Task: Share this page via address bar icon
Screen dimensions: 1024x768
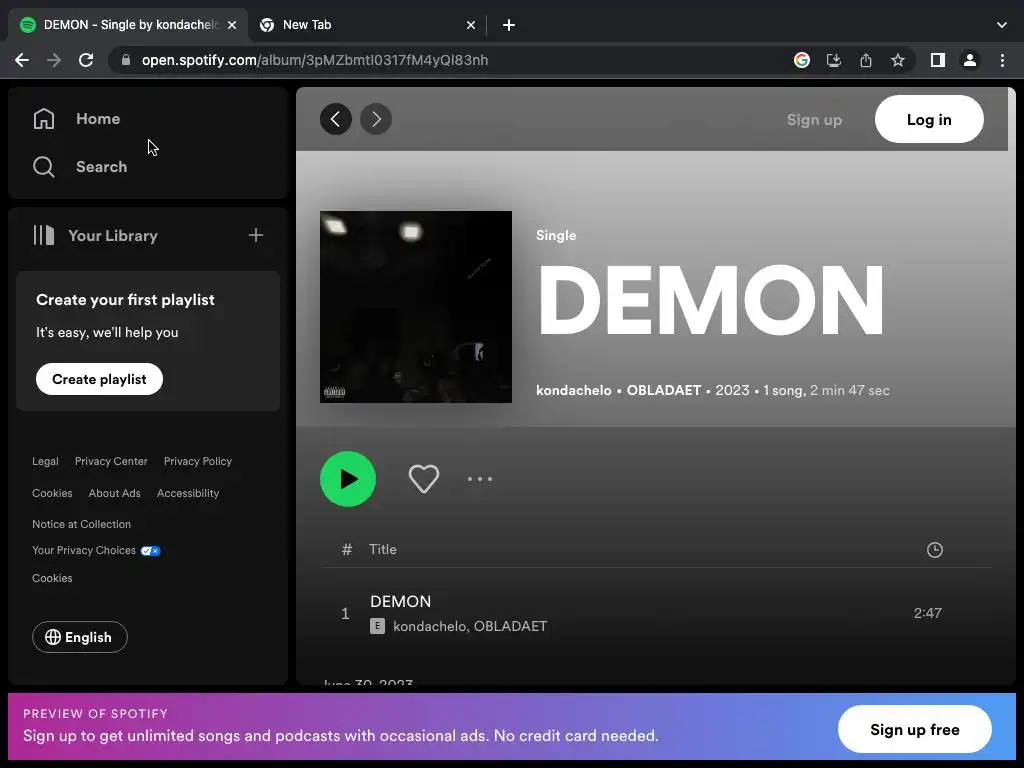Action: 866,60
